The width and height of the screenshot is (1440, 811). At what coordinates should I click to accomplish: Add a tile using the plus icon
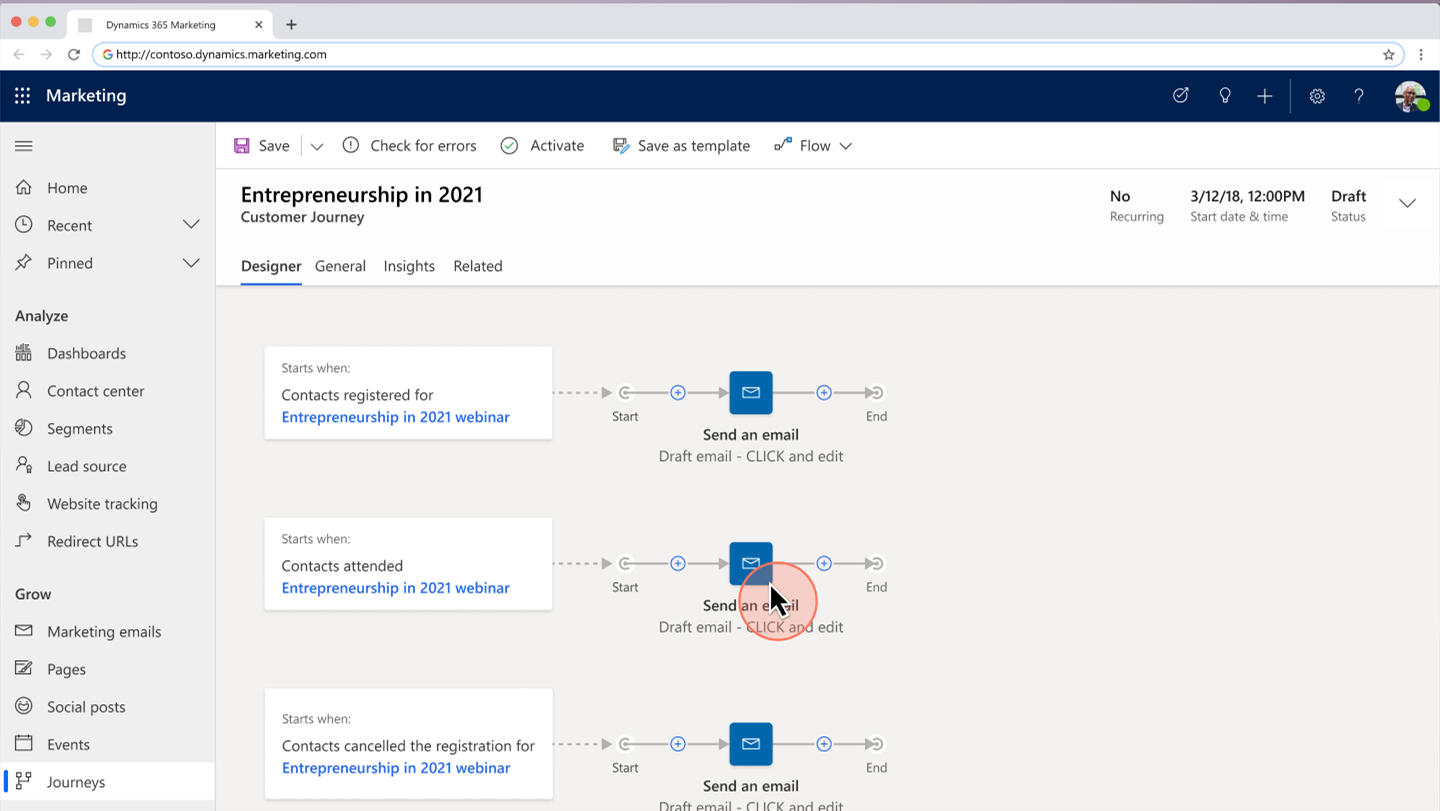(x=678, y=393)
